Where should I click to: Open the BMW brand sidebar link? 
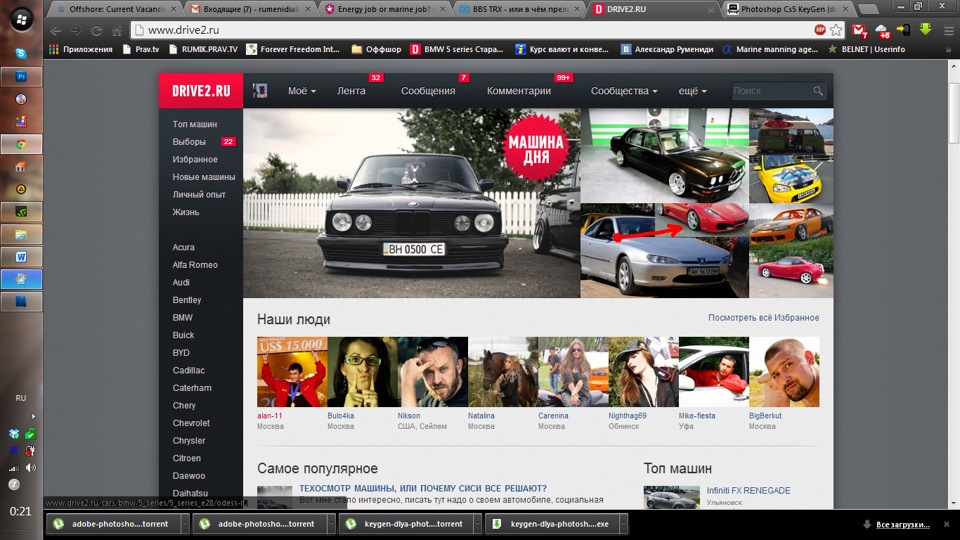point(182,317)
